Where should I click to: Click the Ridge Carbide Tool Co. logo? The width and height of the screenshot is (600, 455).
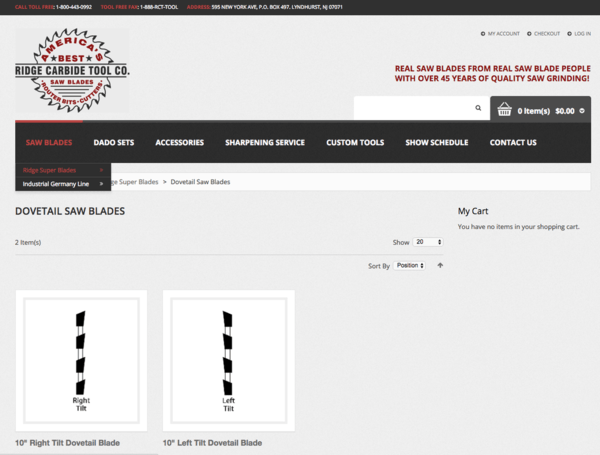click(x=72, y=70)
